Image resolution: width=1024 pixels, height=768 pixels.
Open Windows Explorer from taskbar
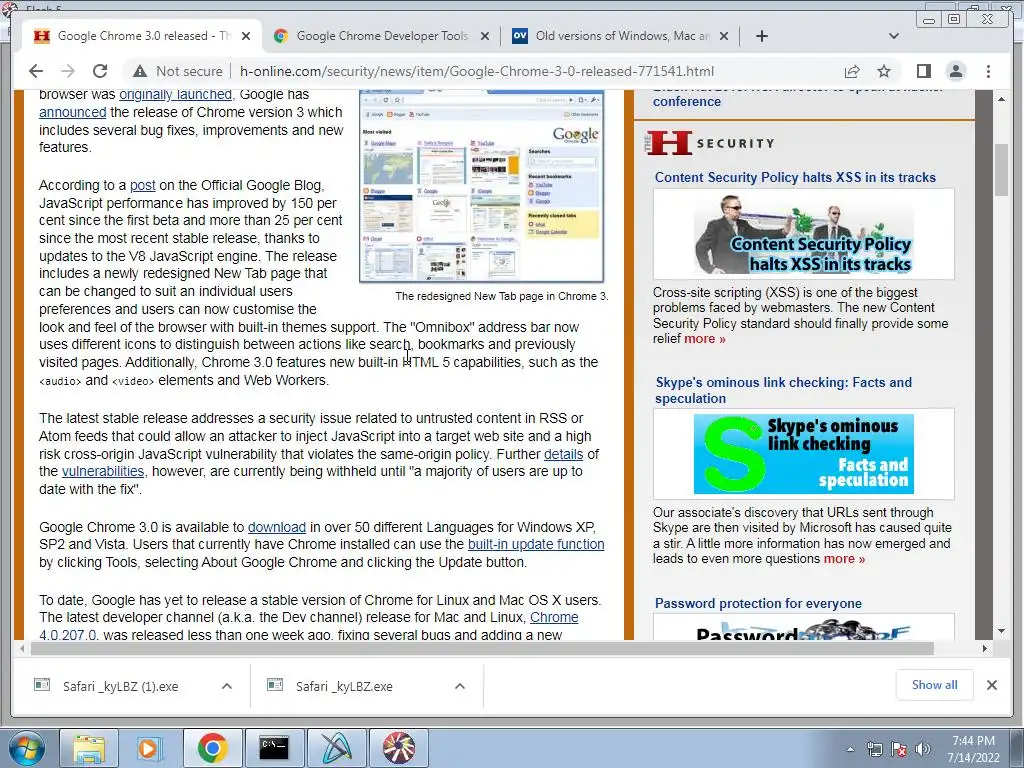pos(89,748)
